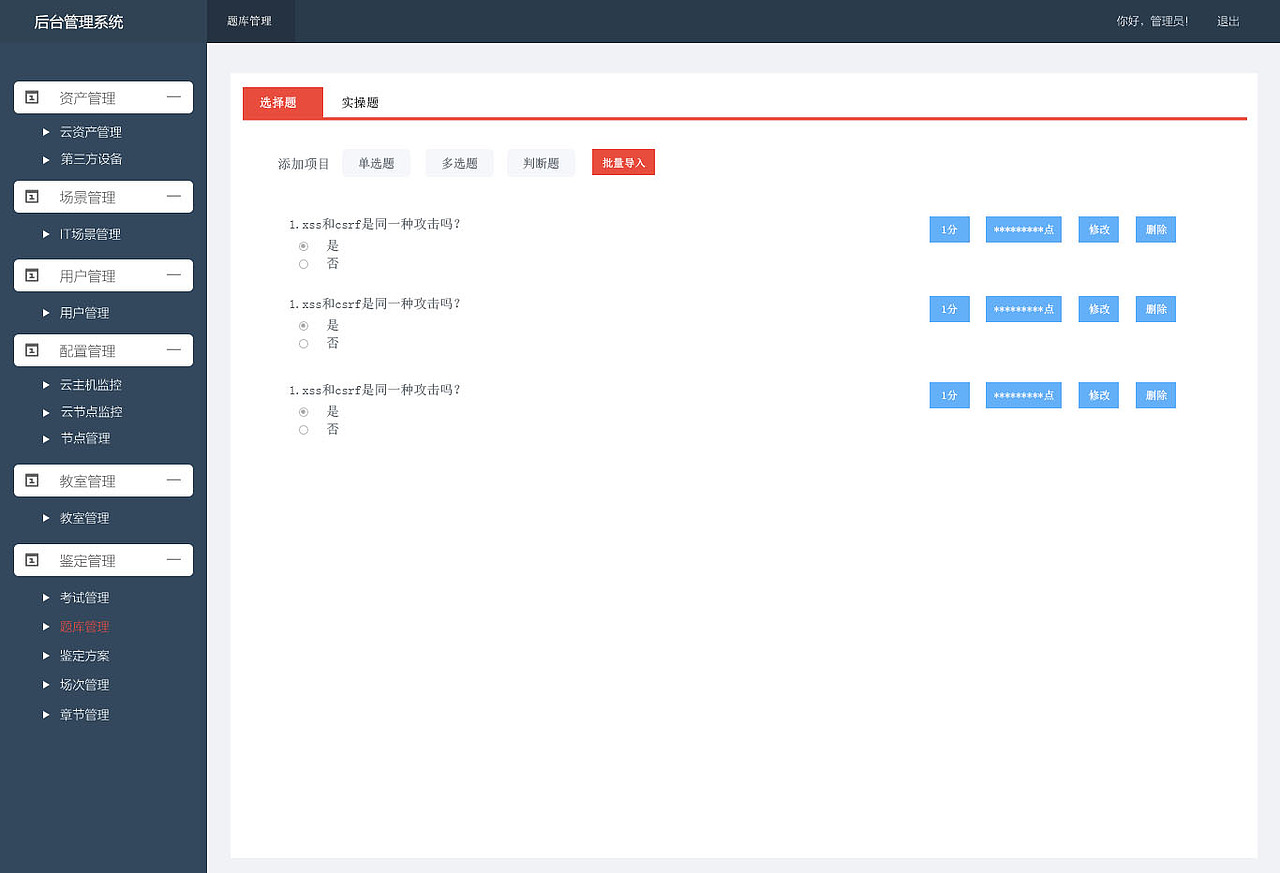The height and width of the screenshot is (873, 1280).
Task: Select 否 radio in the first question
Action: click(303, 264)
